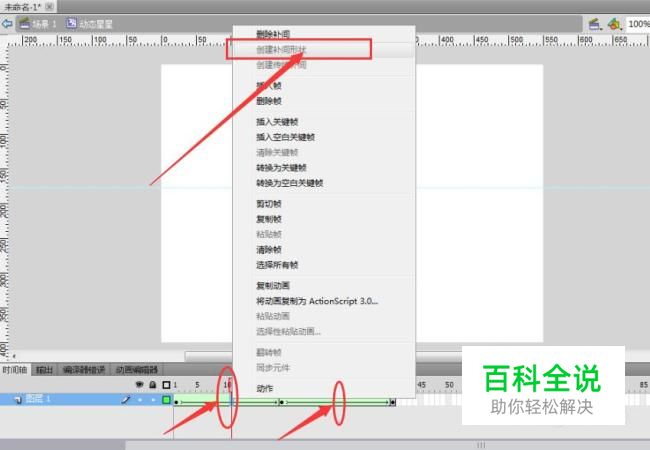Choose 同步元件 menu entry

[273, 368]
